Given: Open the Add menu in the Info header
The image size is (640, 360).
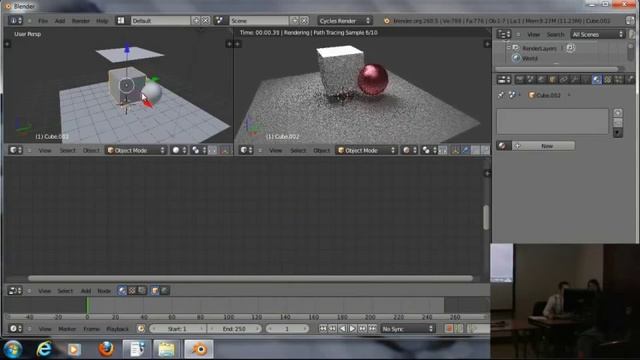Looking at the screenshot, I should coord(60,20).
